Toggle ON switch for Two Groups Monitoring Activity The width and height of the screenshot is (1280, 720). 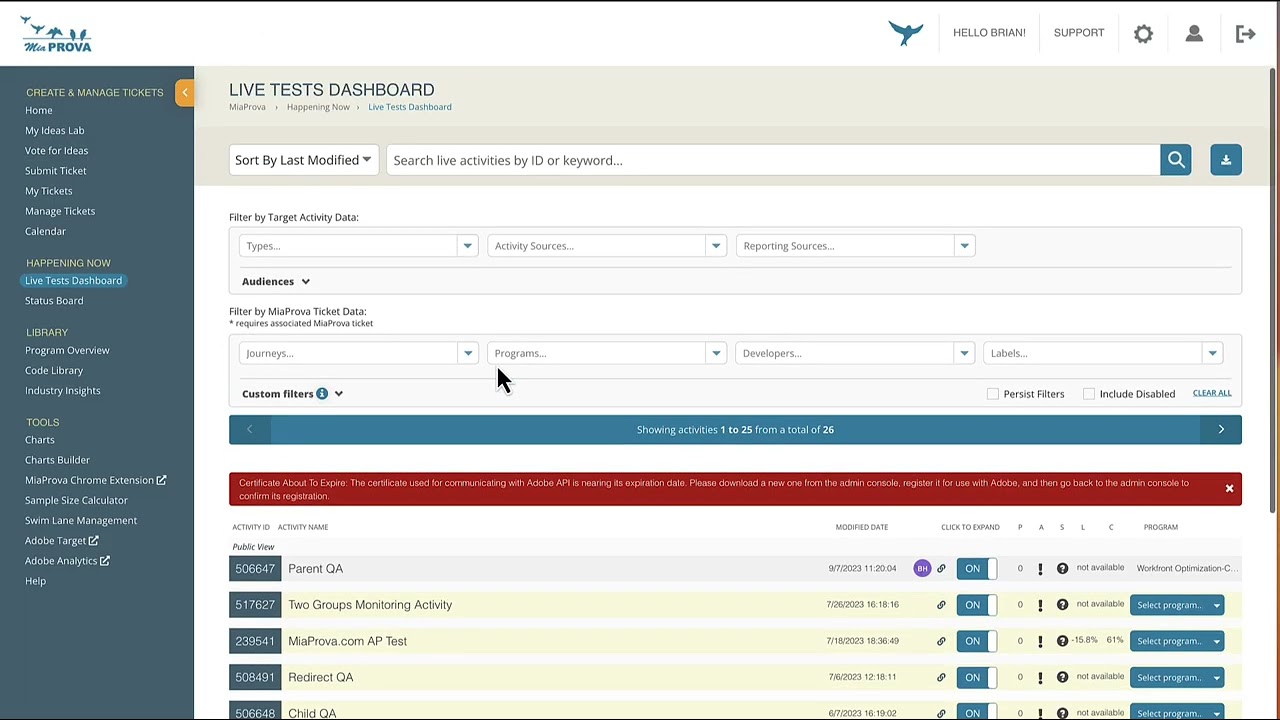pyautogui.click(x=976, y=604)
